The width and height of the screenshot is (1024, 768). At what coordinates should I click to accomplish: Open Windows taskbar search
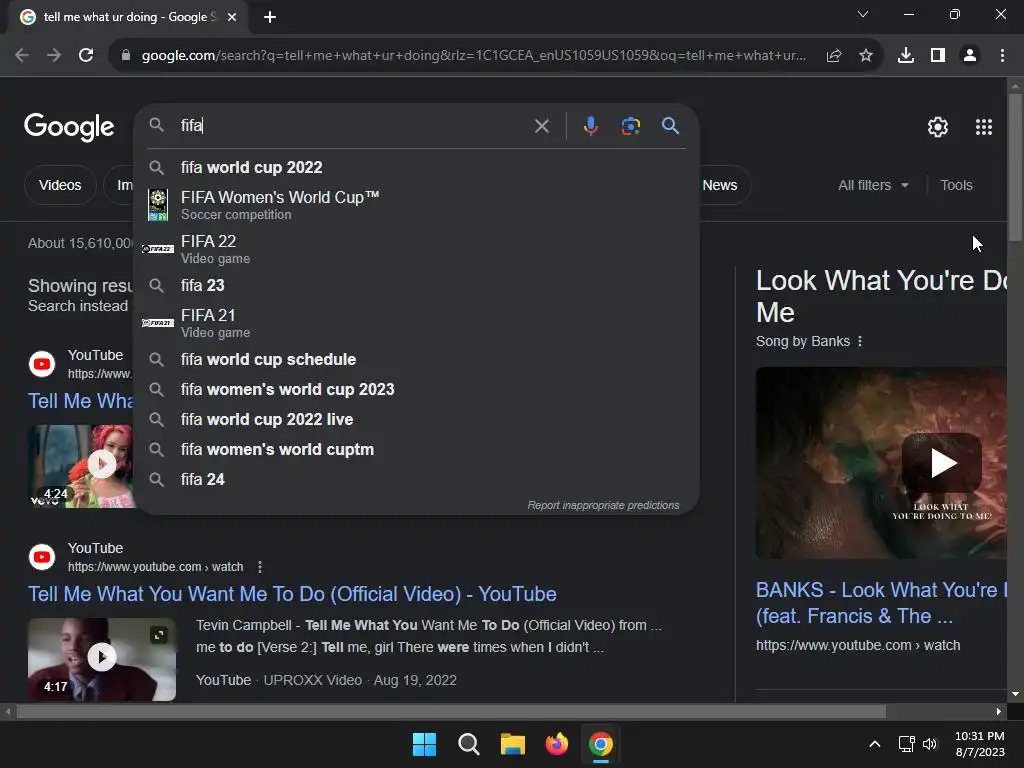click(x=468, y=744)
